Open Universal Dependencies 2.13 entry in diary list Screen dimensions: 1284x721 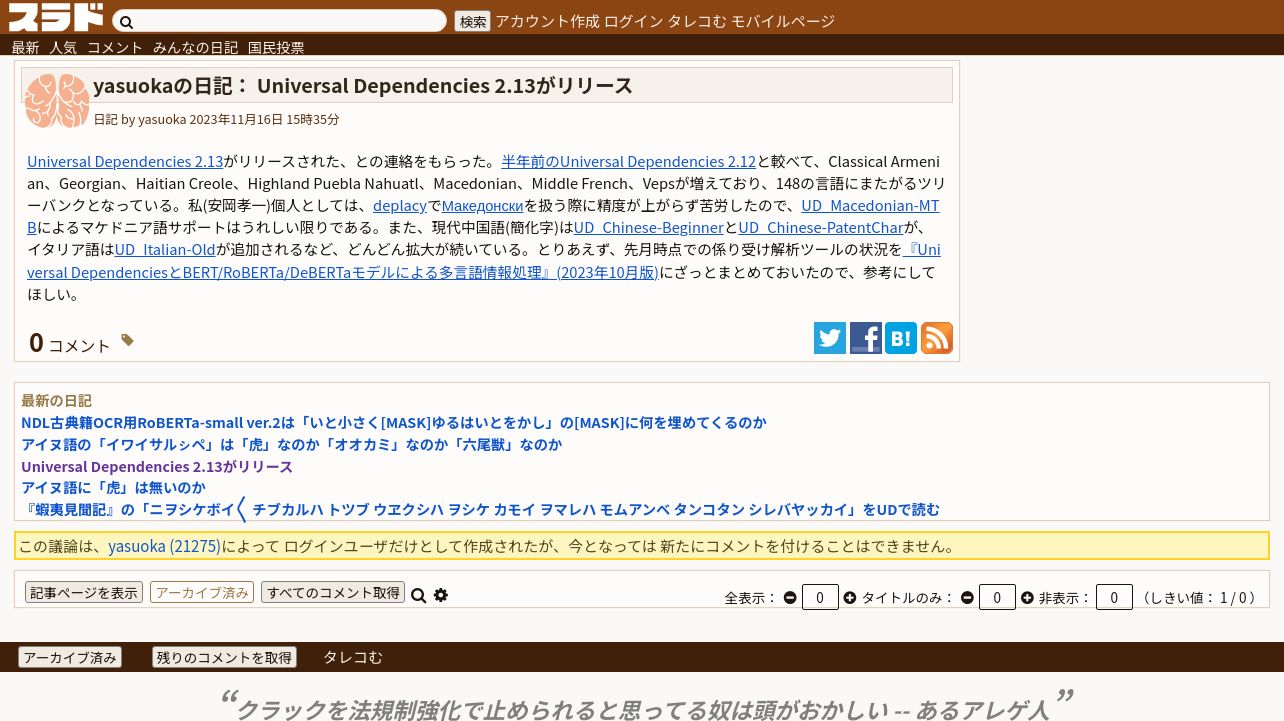(x=157, y=466)
